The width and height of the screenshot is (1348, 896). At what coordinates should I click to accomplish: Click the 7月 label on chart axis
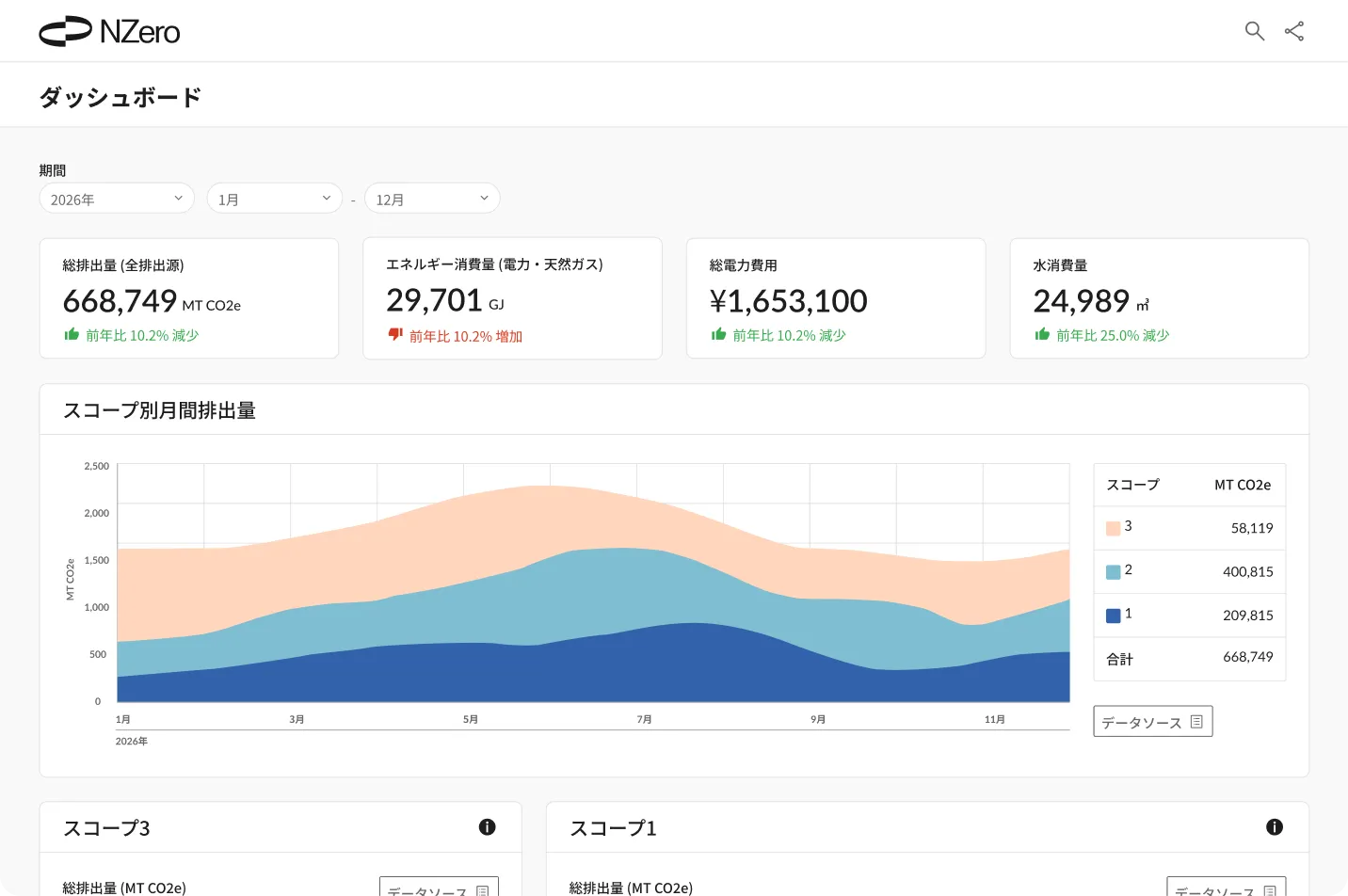[644, 719]
